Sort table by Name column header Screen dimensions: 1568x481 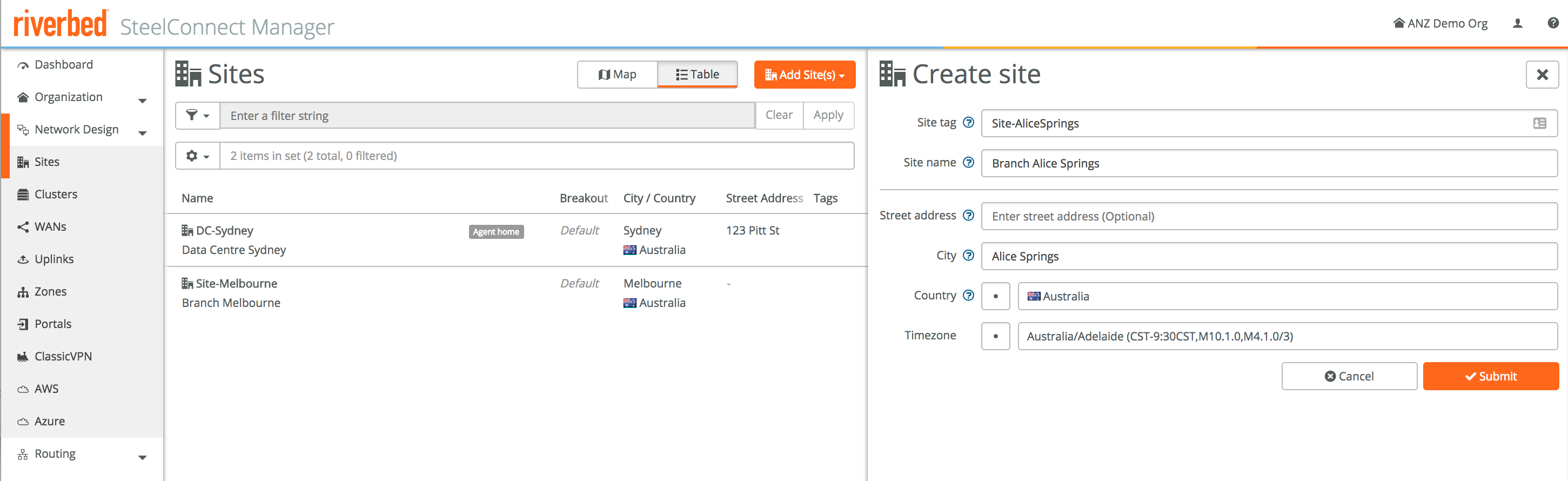pos(197,198)
